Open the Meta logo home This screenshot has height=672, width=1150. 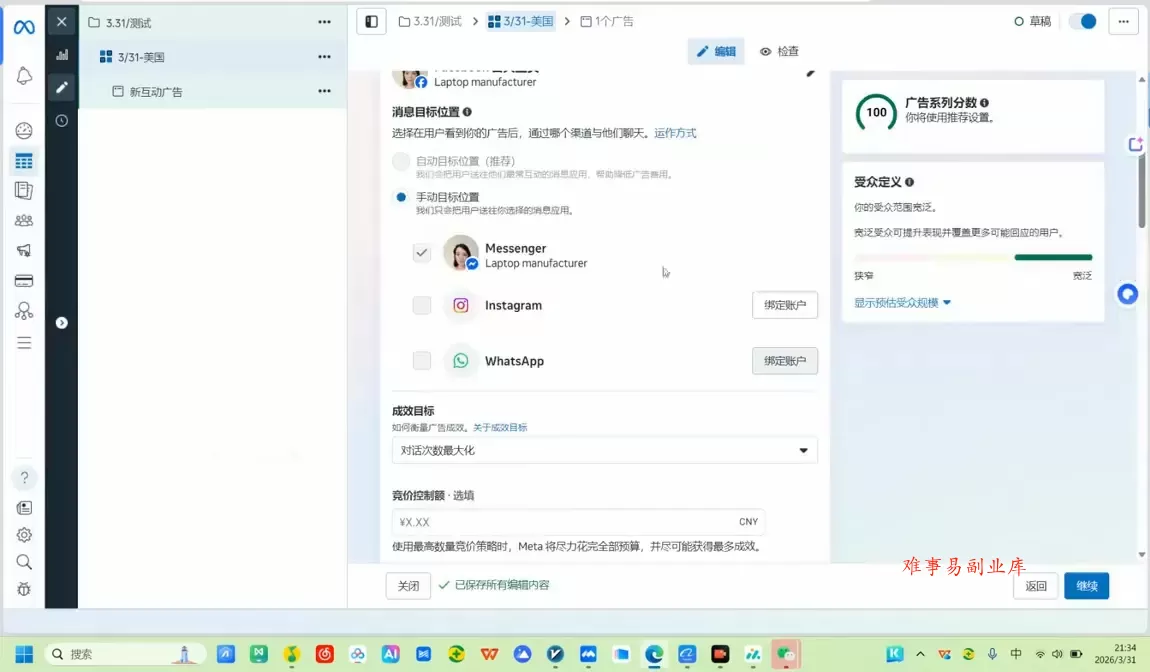[23, 27]
